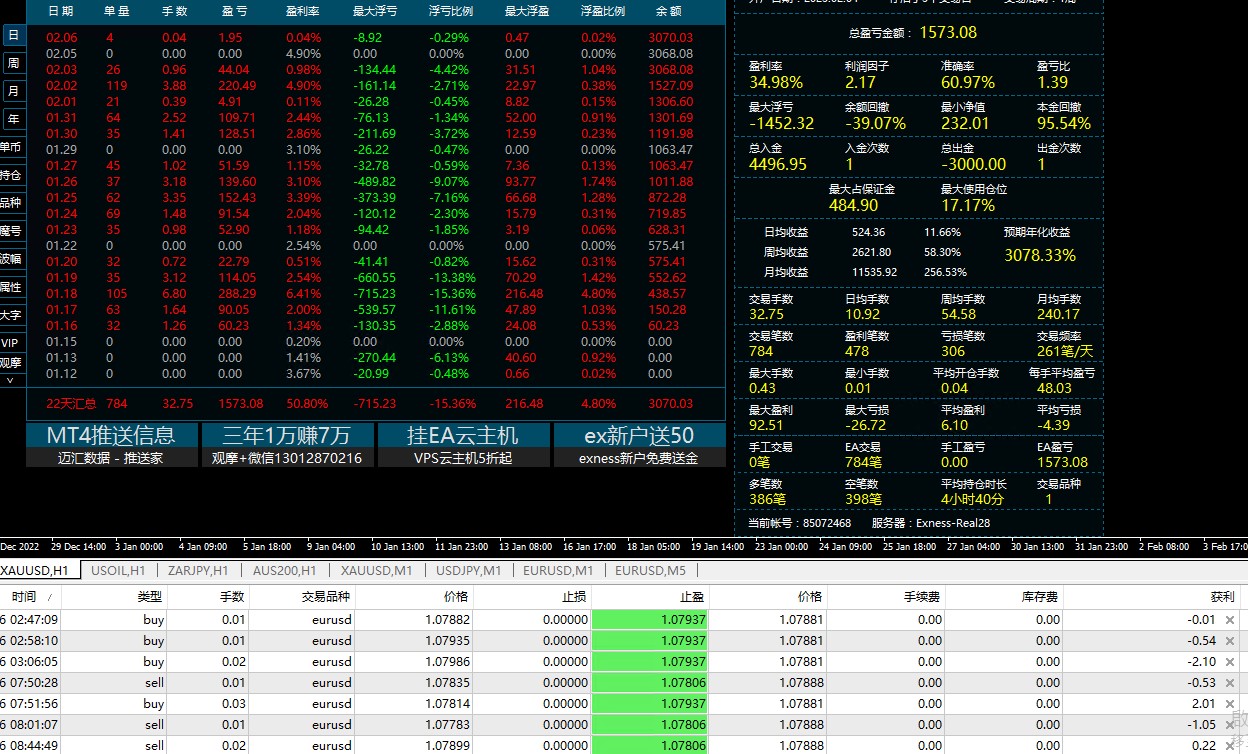Sort orders by 止盈 column header
This screenshot has height=754, width=1248.
pos(650,596)
